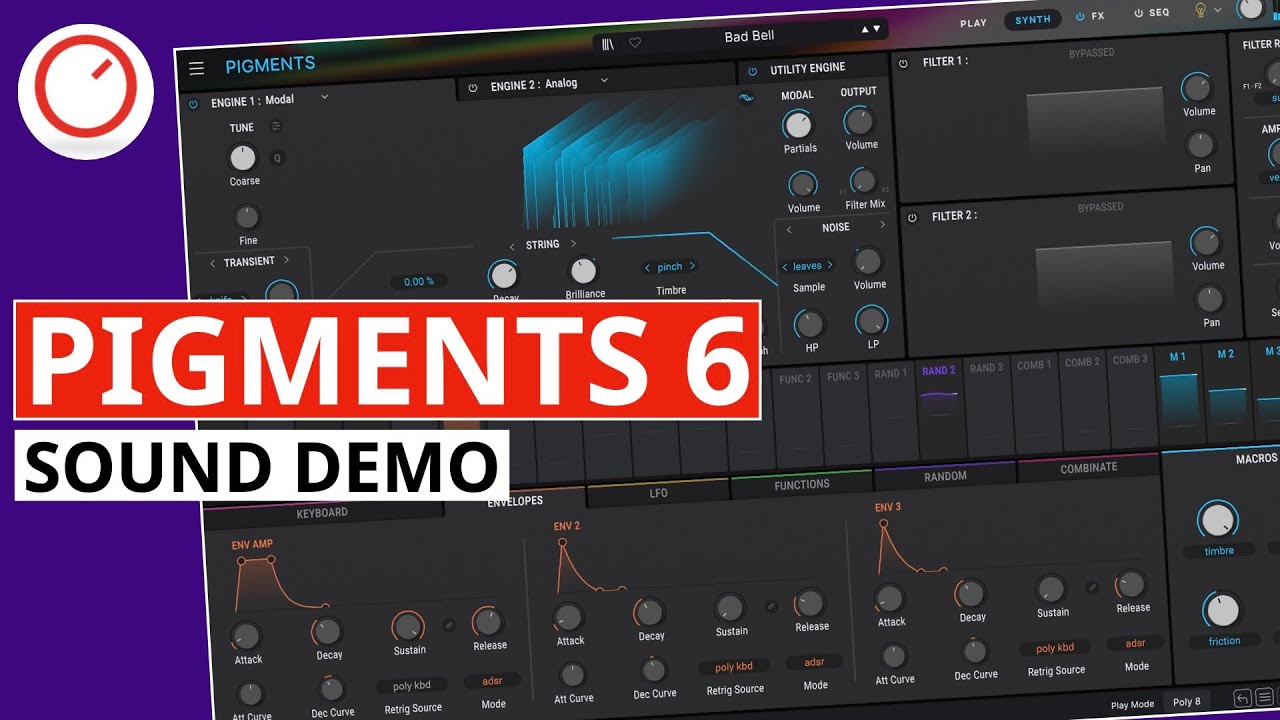Screen dimensions: 1280x720
Task: Toggle Utility Engine power button
Action: click(752, 71)
